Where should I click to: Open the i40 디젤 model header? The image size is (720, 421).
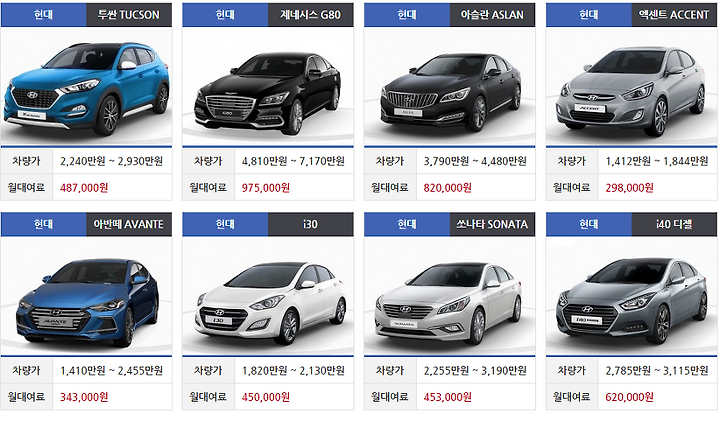pyautogui.click(x=674, y=225)
